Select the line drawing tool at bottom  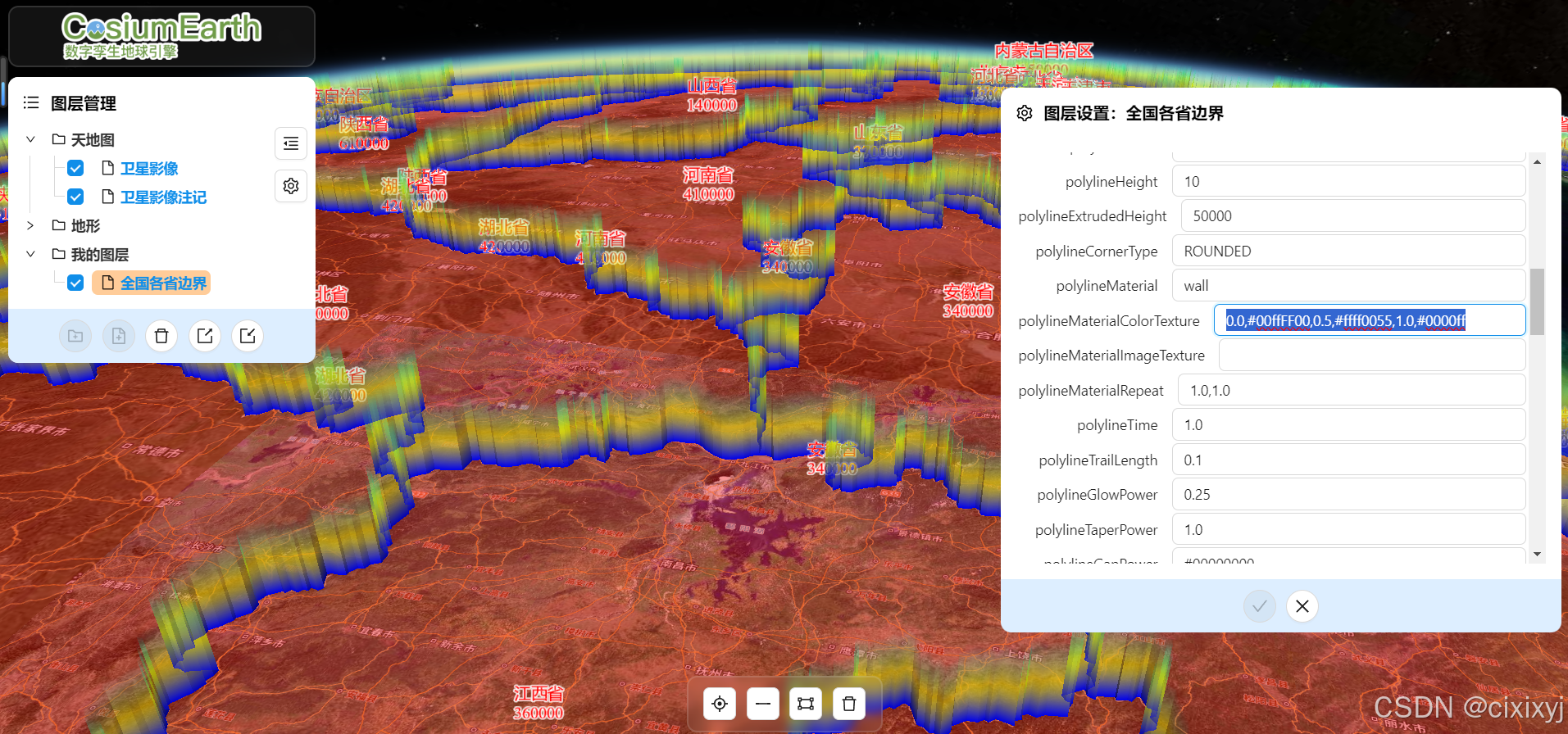(763, 704)
